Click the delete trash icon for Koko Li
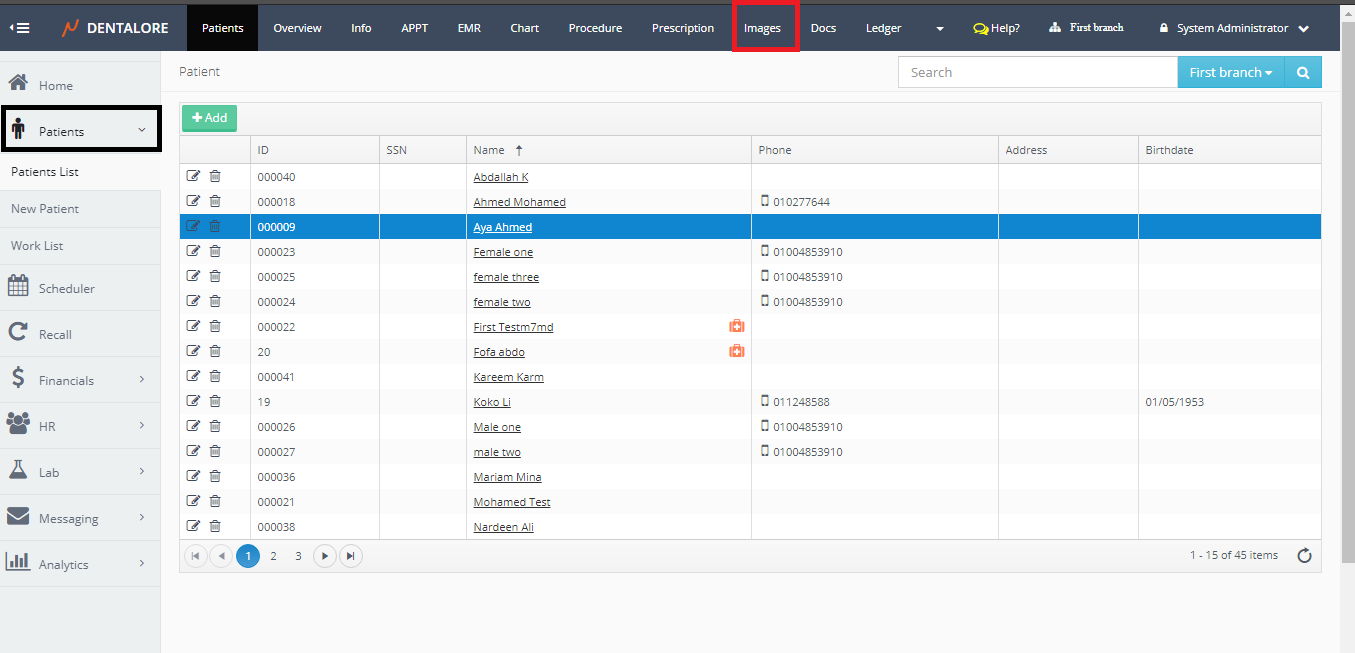Viewport: 1355px width, 653px height. (215, 402)
